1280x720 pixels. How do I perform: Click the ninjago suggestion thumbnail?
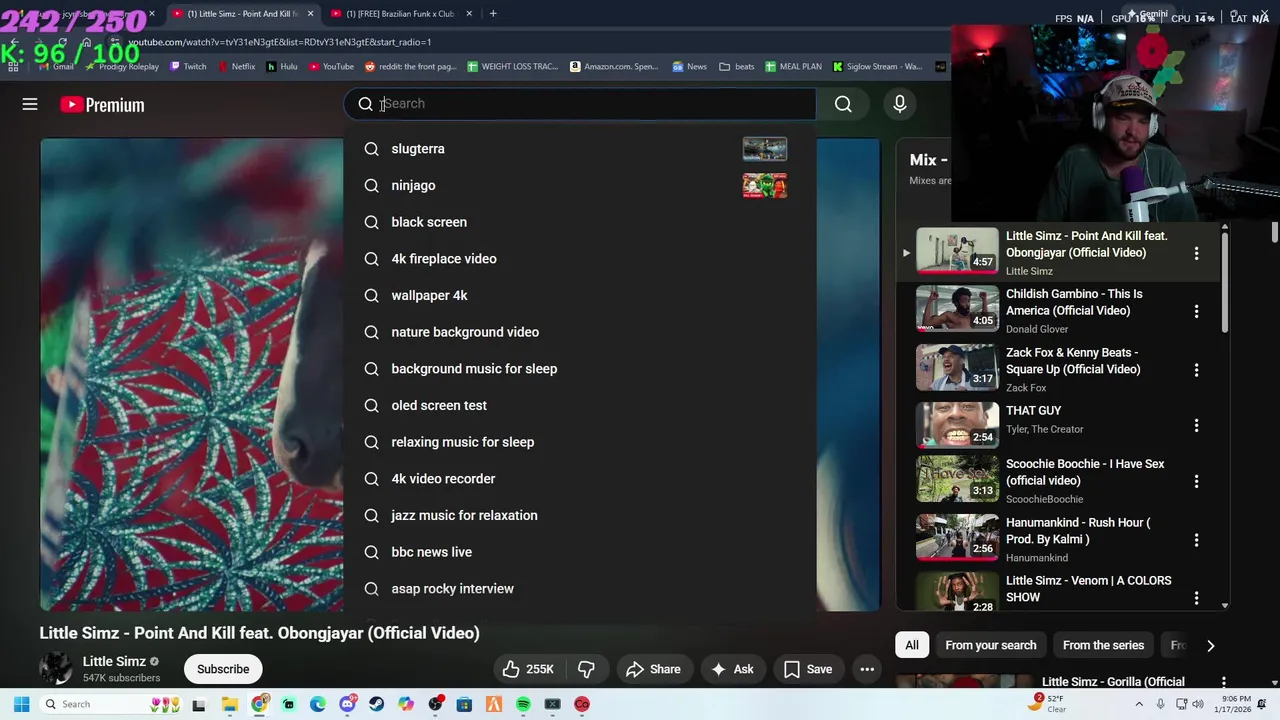point(765,185)
